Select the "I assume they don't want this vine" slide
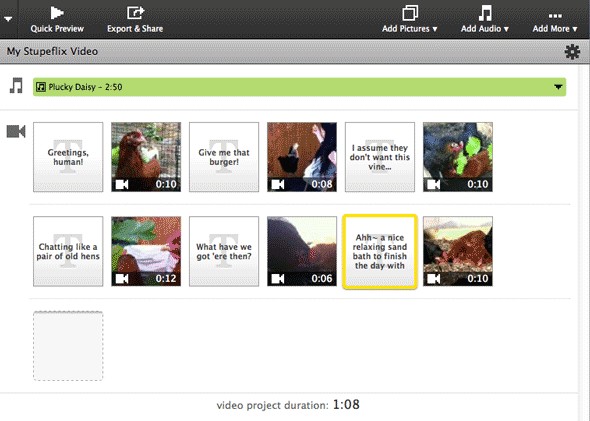This screenshot has width=590, height=421. 380,157
